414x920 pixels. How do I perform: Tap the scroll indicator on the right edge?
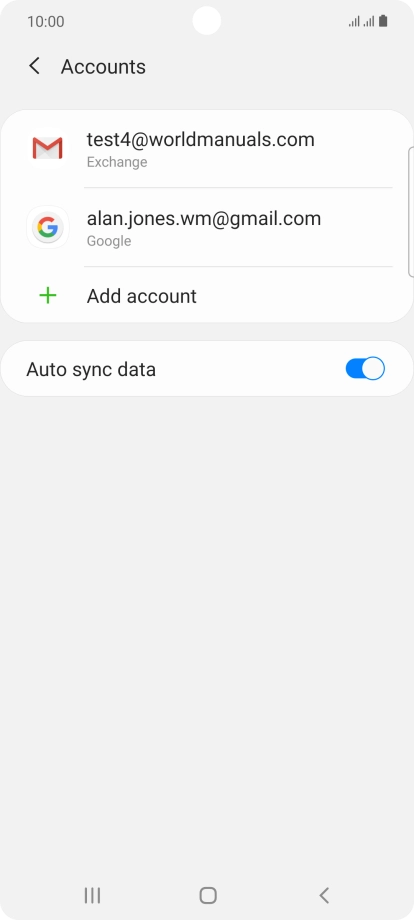click(x=410, y=212)
